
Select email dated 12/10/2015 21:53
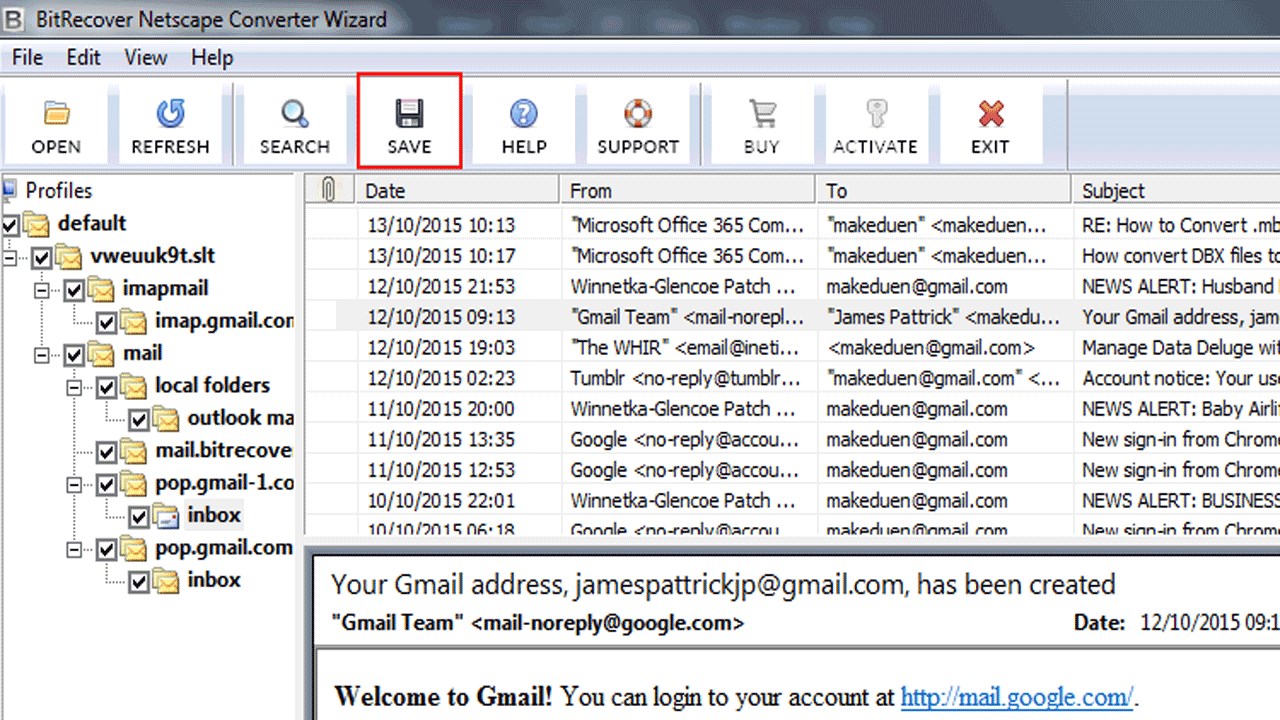792,286
